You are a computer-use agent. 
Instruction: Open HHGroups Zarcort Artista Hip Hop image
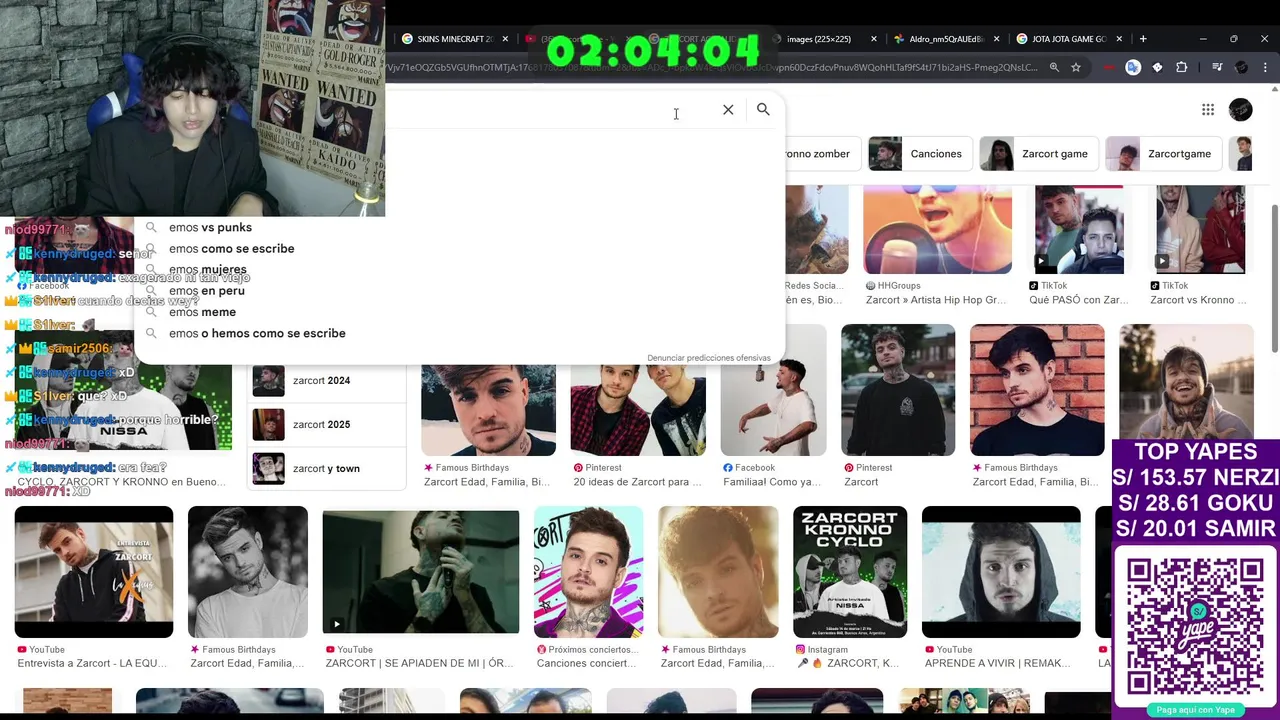[x=937, y=229]
